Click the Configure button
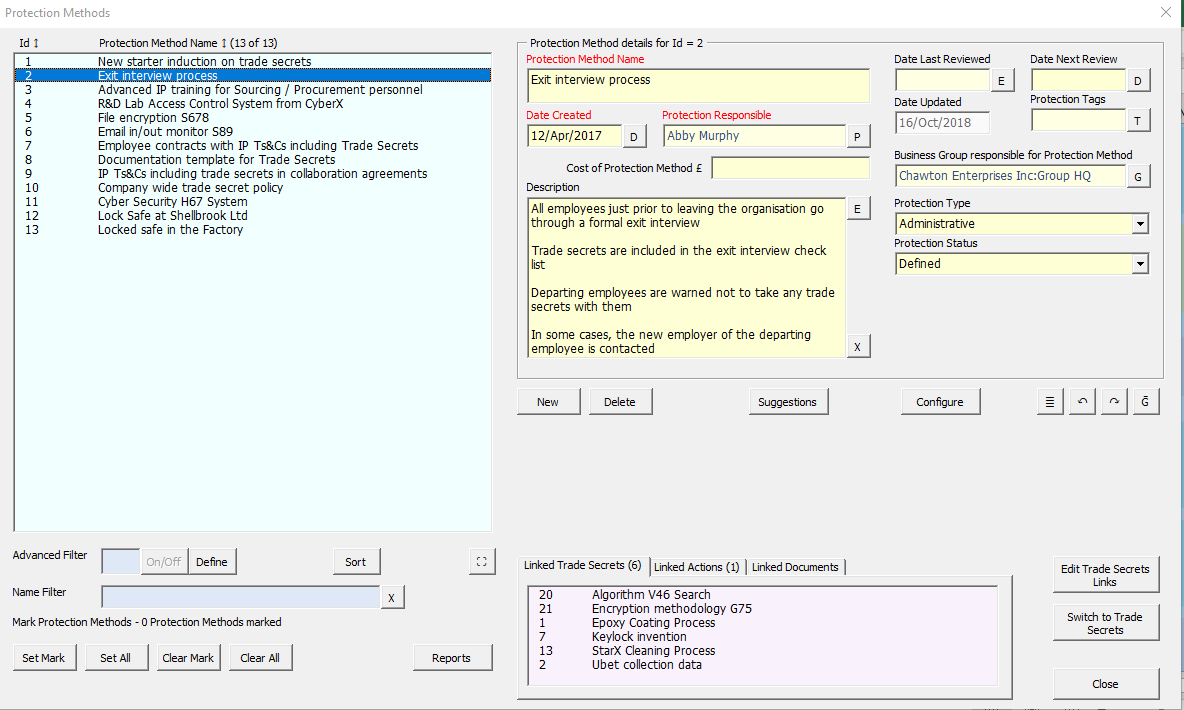 point(940,402)
